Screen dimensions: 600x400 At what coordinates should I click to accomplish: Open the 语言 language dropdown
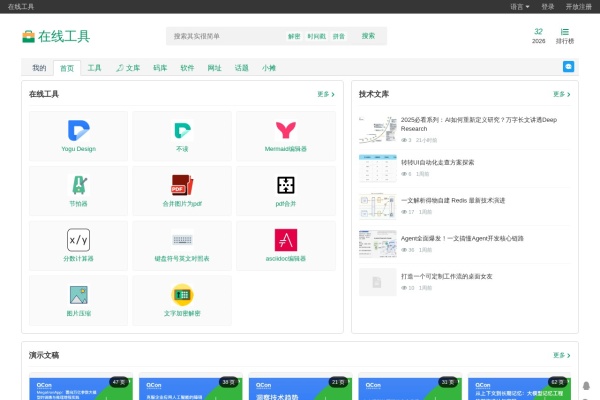tap(520, 6)
